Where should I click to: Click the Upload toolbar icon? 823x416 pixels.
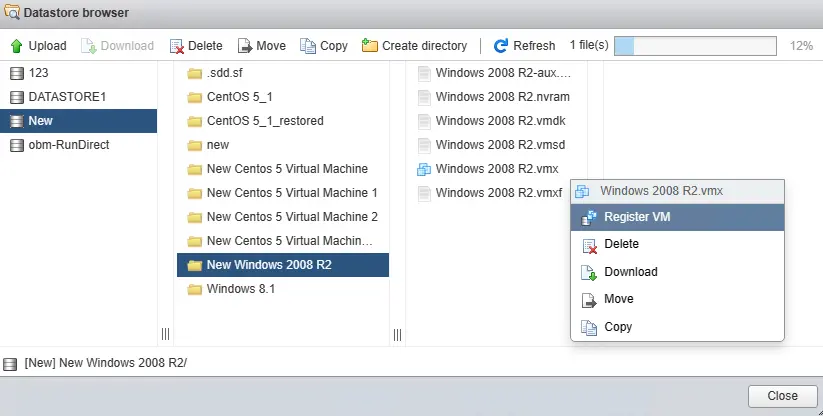click(16, 46)
